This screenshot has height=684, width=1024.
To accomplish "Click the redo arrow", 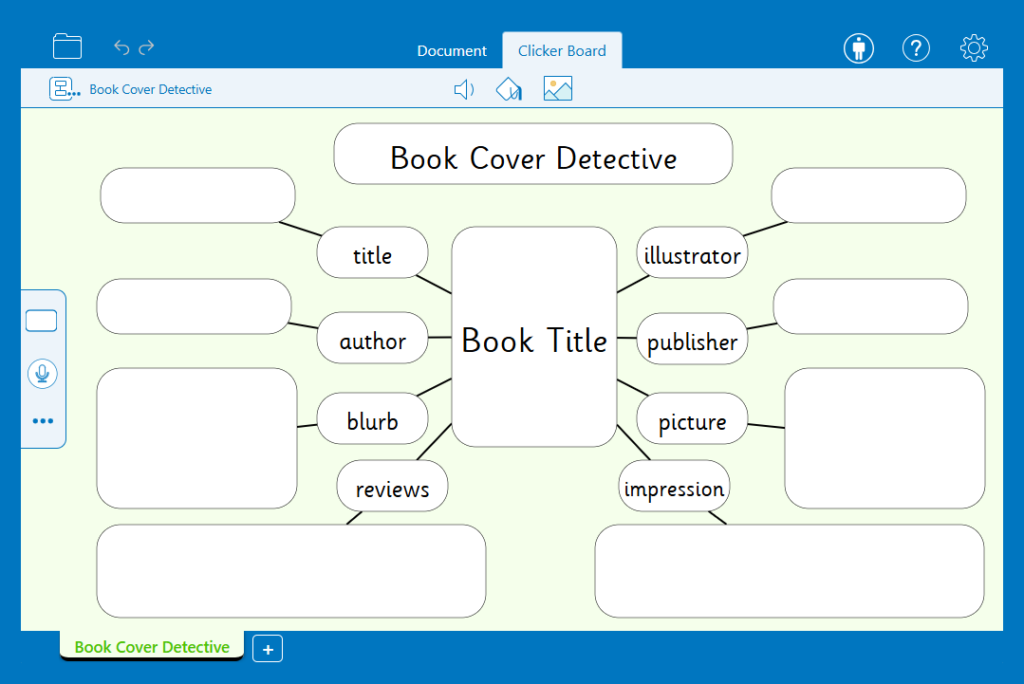I will pos(147,47).
